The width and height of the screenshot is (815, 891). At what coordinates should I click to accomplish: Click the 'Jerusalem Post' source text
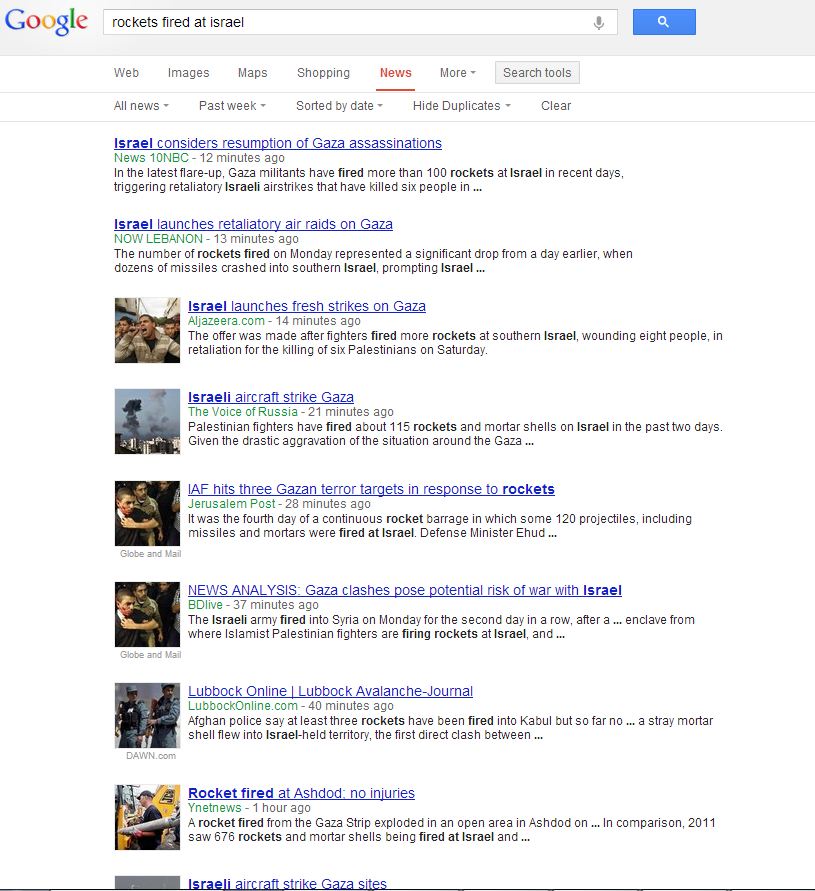click(231, 503)
